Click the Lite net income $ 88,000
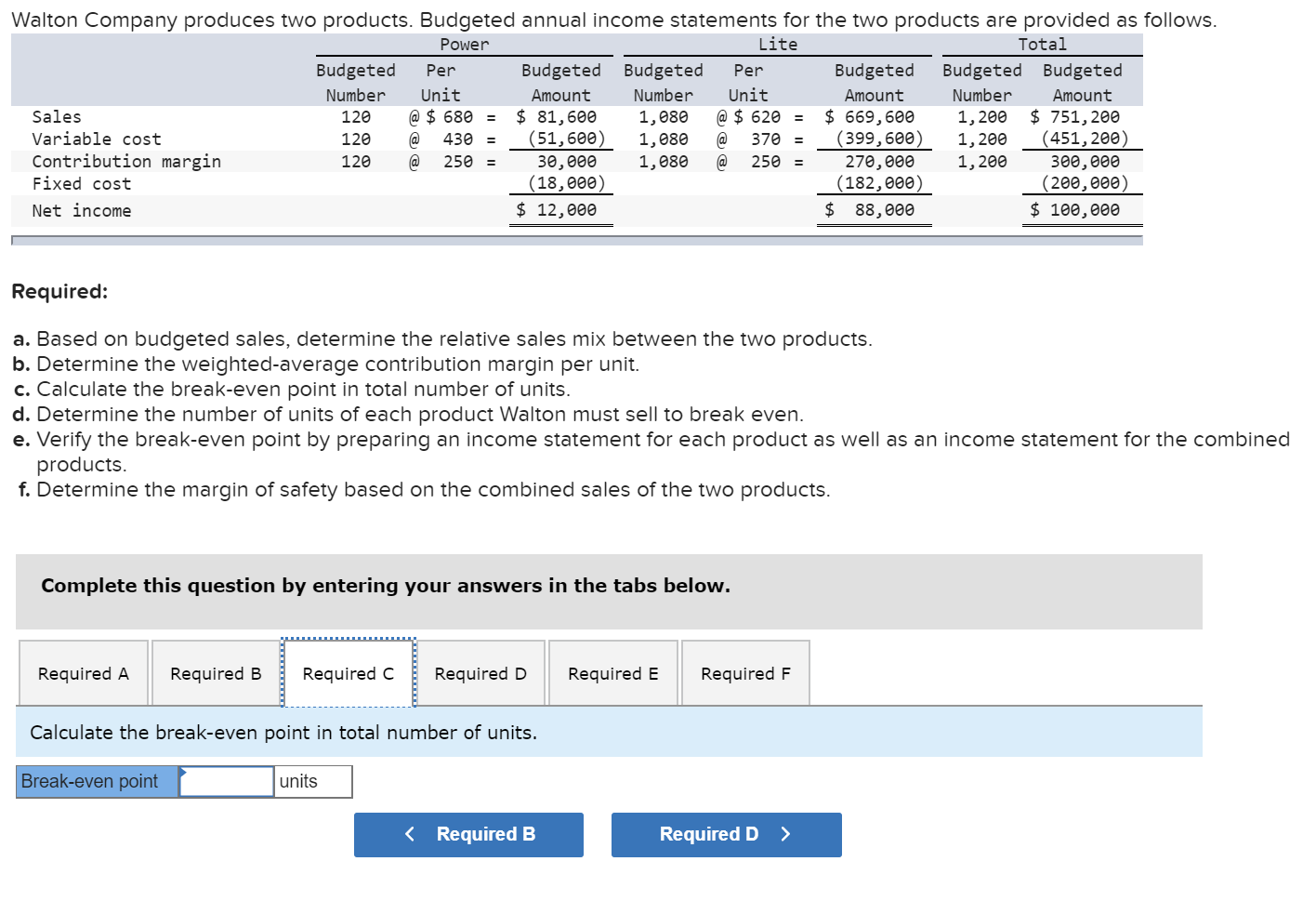This screenshot has height=901, width=1316. coord(870,210)
